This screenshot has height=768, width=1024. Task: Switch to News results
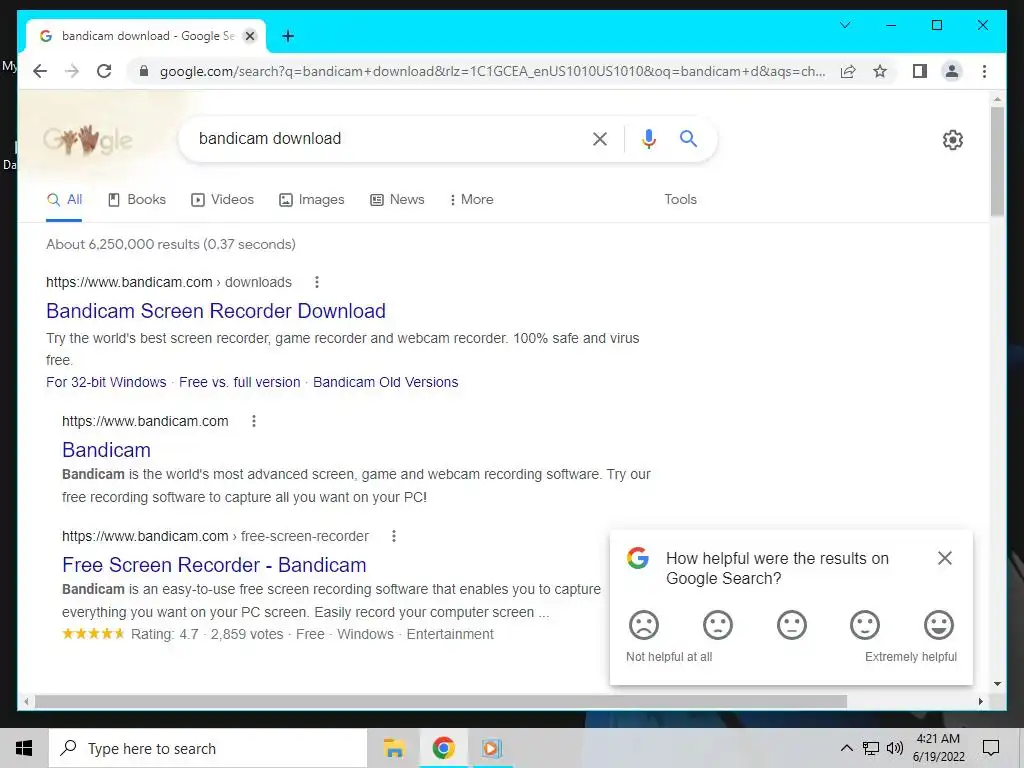(397, 200)
